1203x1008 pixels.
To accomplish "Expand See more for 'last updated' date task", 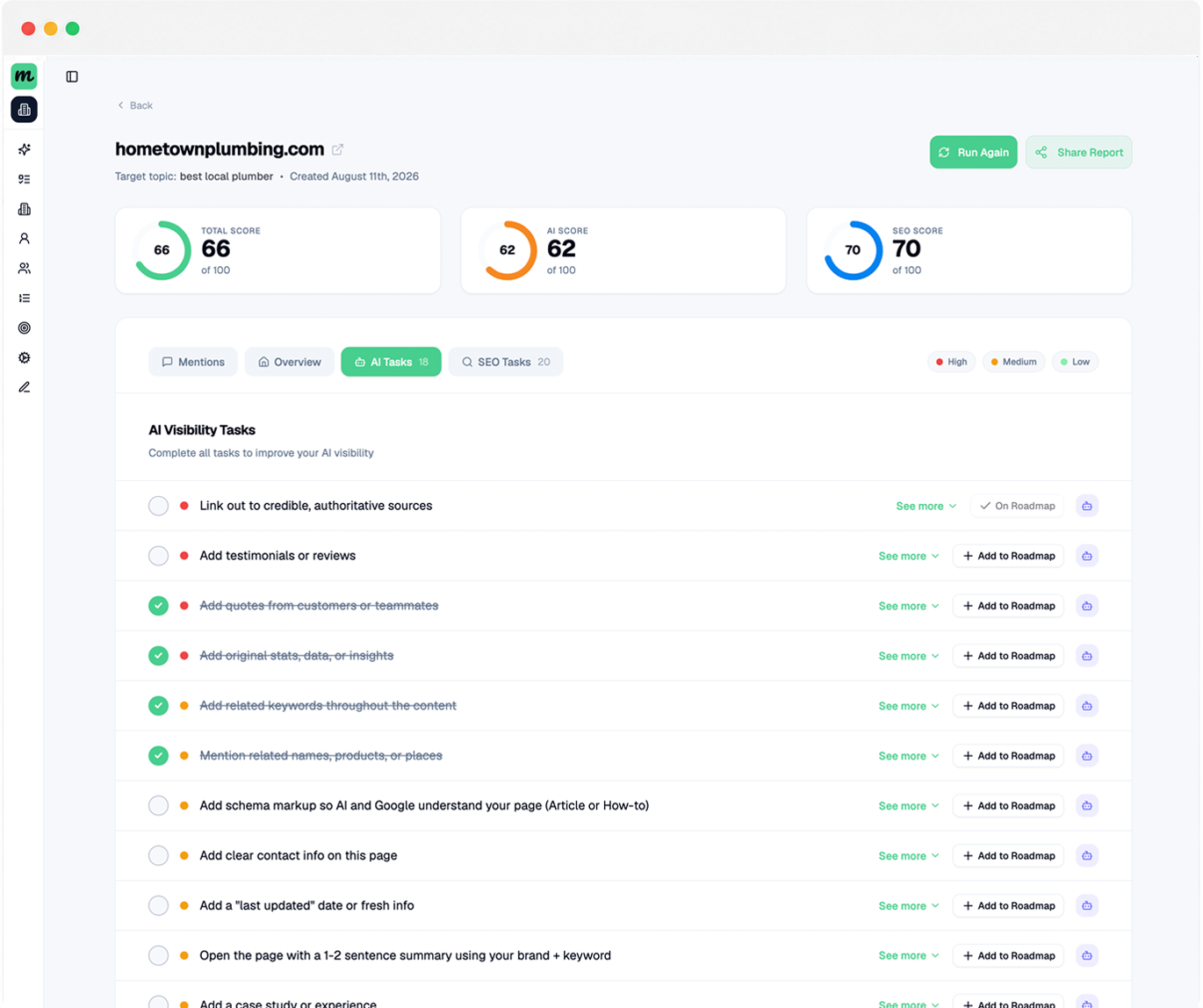I will (909, 907).
